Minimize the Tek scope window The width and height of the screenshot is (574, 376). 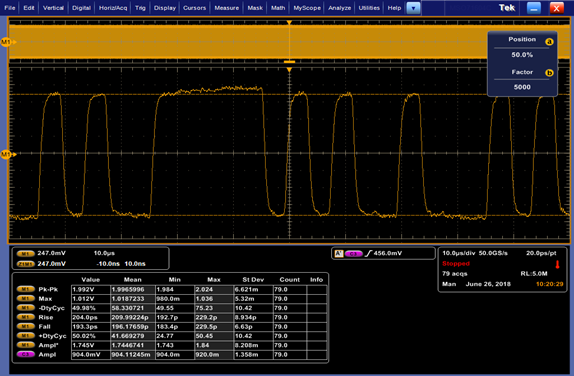point(534,8)
